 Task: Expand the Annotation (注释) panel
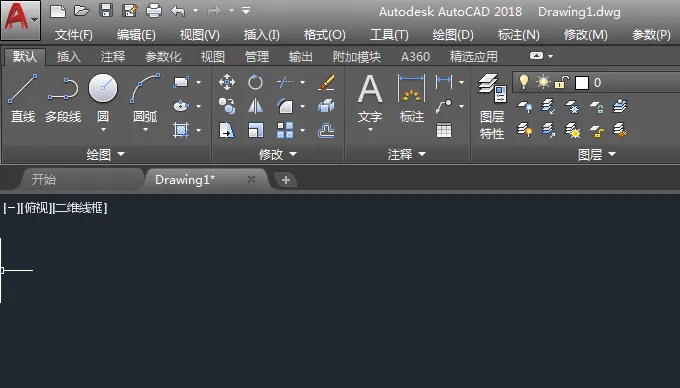407,154
